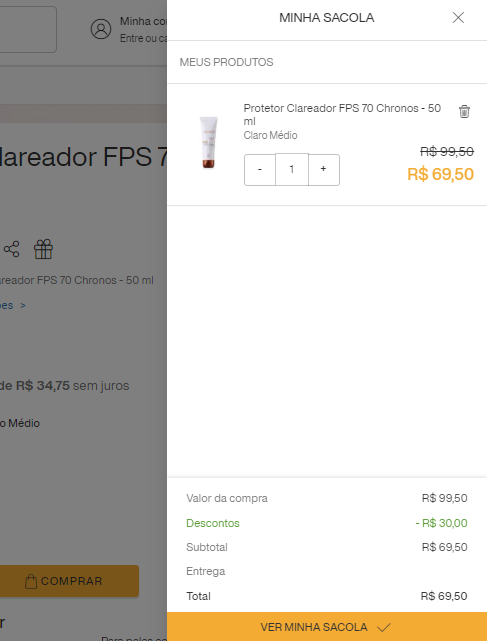Select the shopping bag icon in Comprar
Viewport: 487px width, 641px height.
(x=31, y=581)
